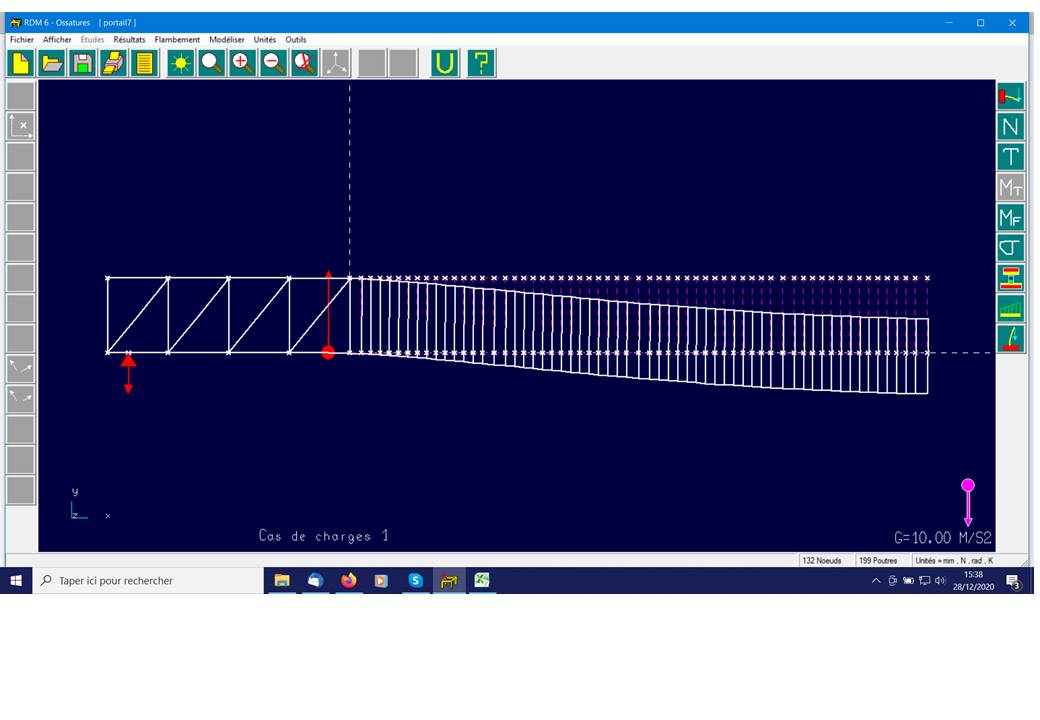Click the magenta gravity arrow symbol
Screen dimensions: 1040x720
(968, 503)
